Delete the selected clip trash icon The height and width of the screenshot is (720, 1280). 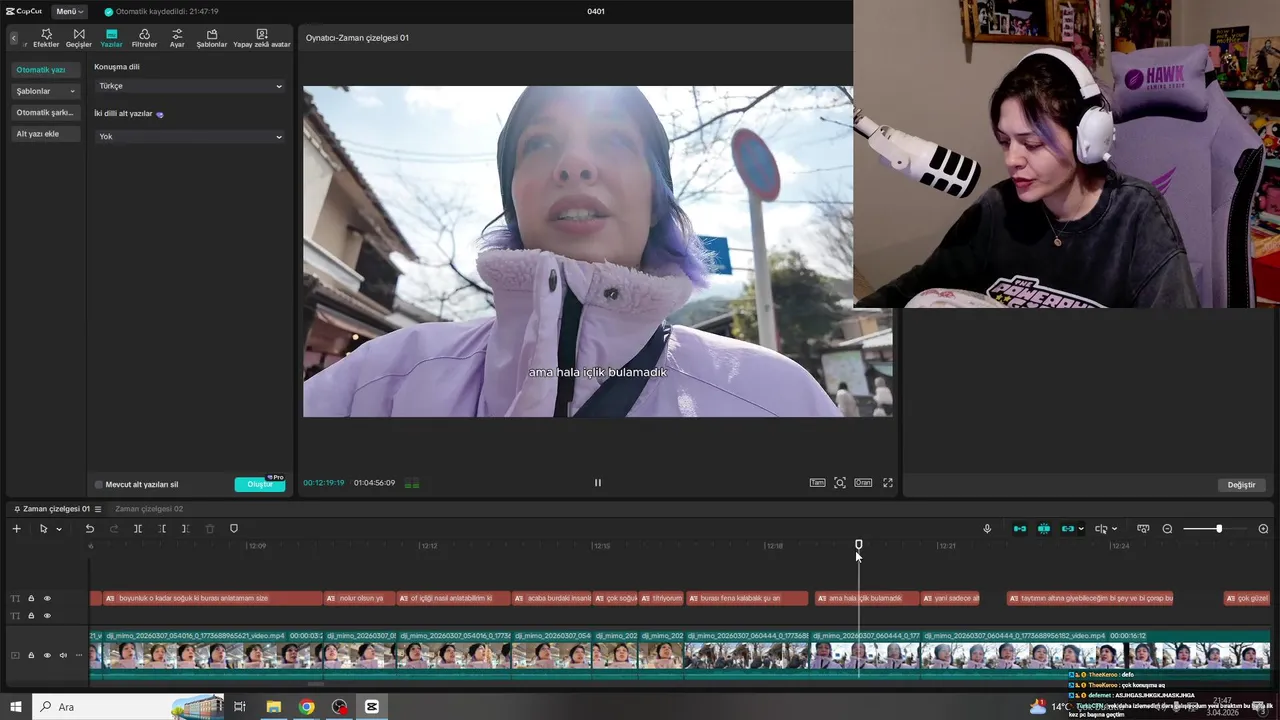[210, 528]
